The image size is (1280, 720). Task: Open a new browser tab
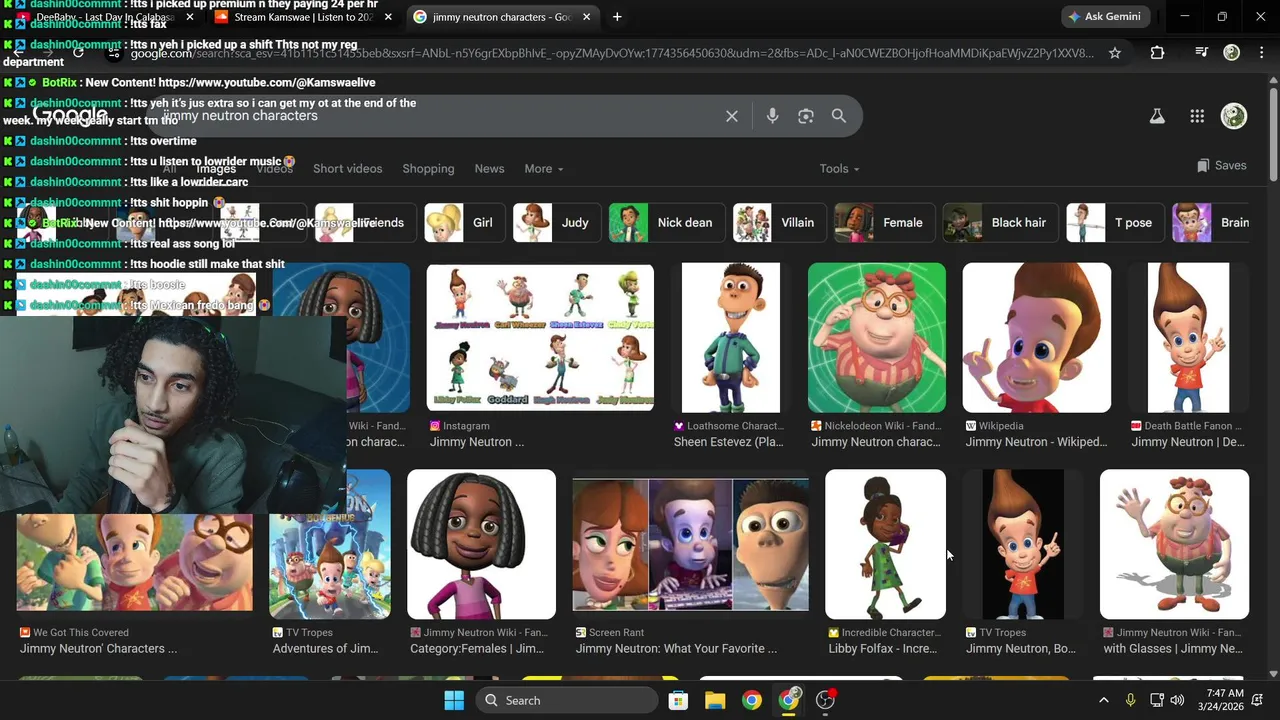(x=617, y=17)
